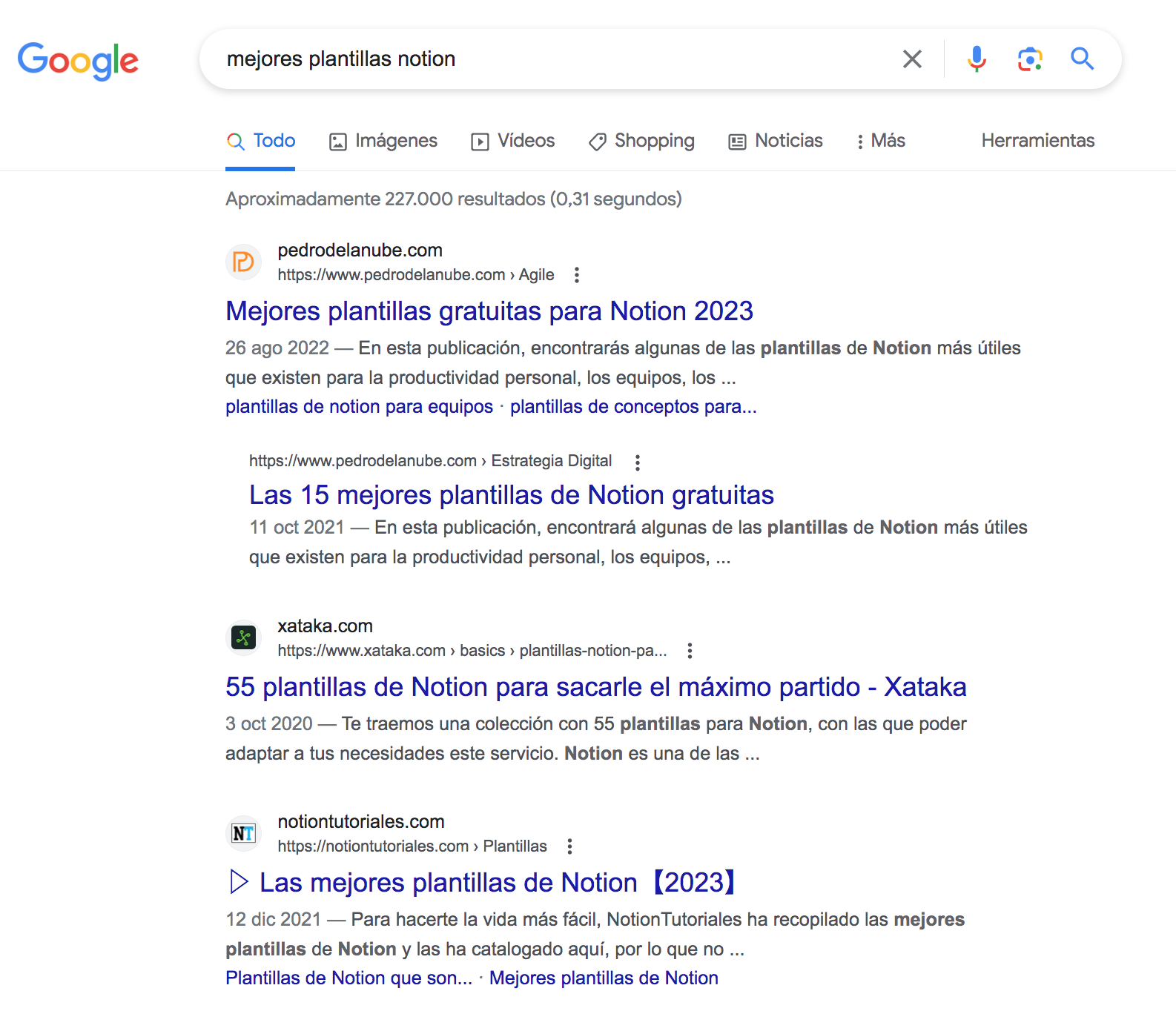Clear the search query with X icon
Viewport: 1176px width, 1011px height.
pos(912,59)
